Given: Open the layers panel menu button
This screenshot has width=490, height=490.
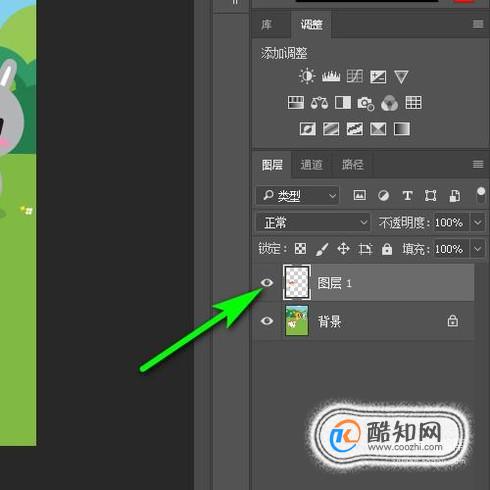Looking at the screenshot, I should point(478,164).
